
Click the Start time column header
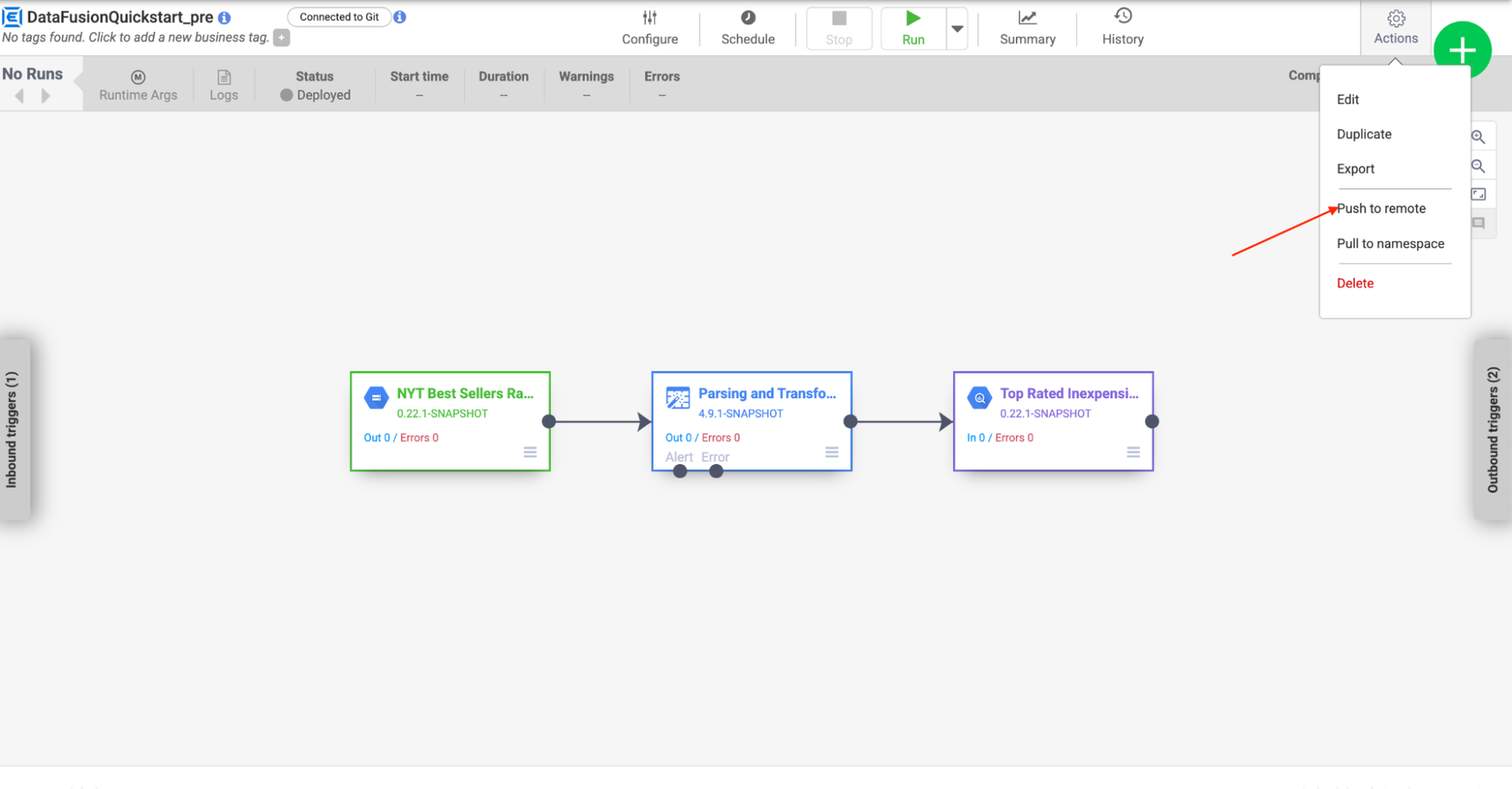pos(419,77)
